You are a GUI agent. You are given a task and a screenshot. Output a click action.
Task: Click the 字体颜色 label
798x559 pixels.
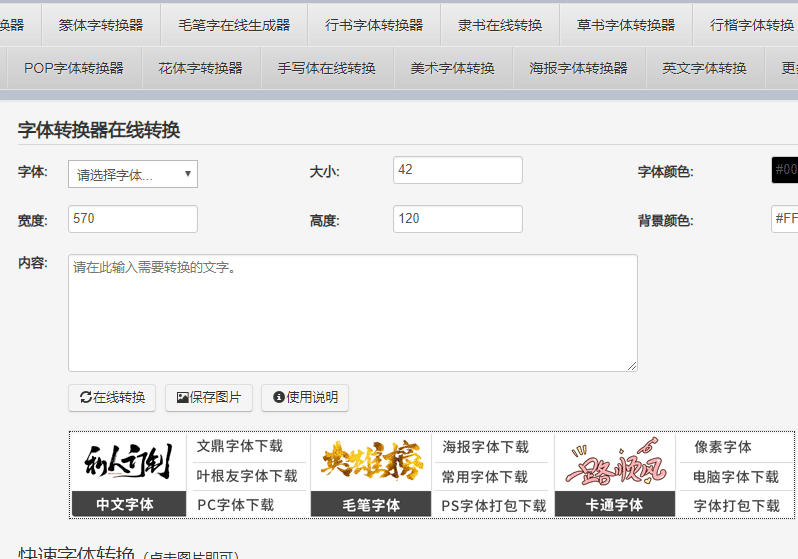tap(665, 172)
